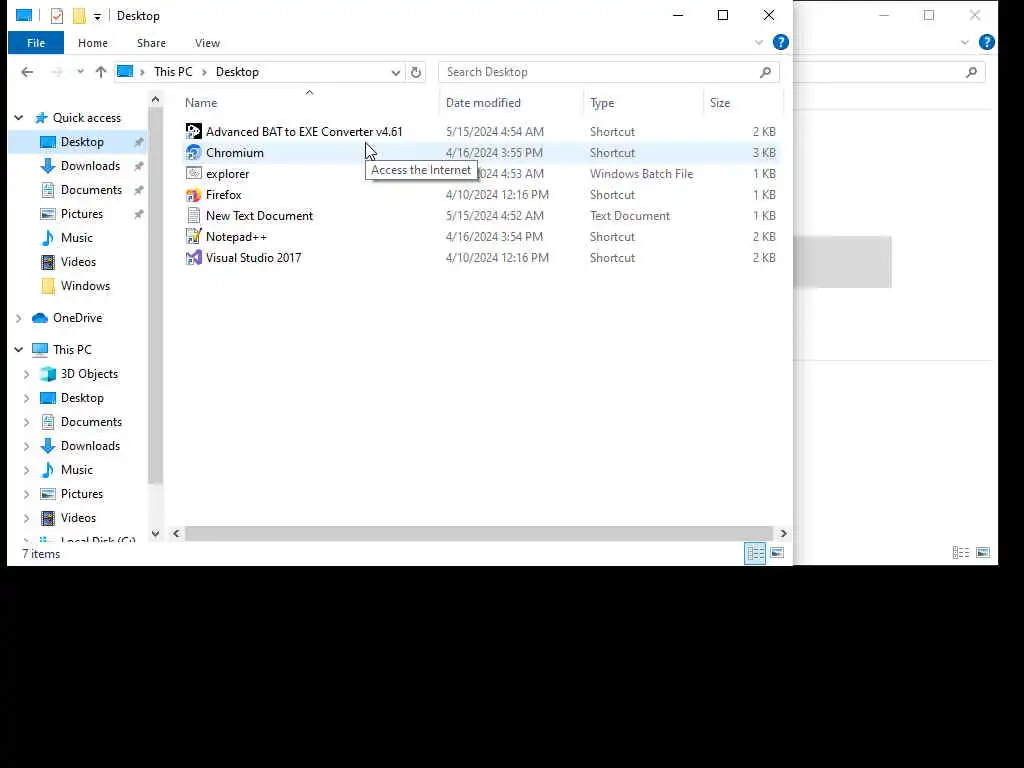The image size is (1024, 768).
Task: Click the Forward navigation arrow
Action: tap(57, 72)
